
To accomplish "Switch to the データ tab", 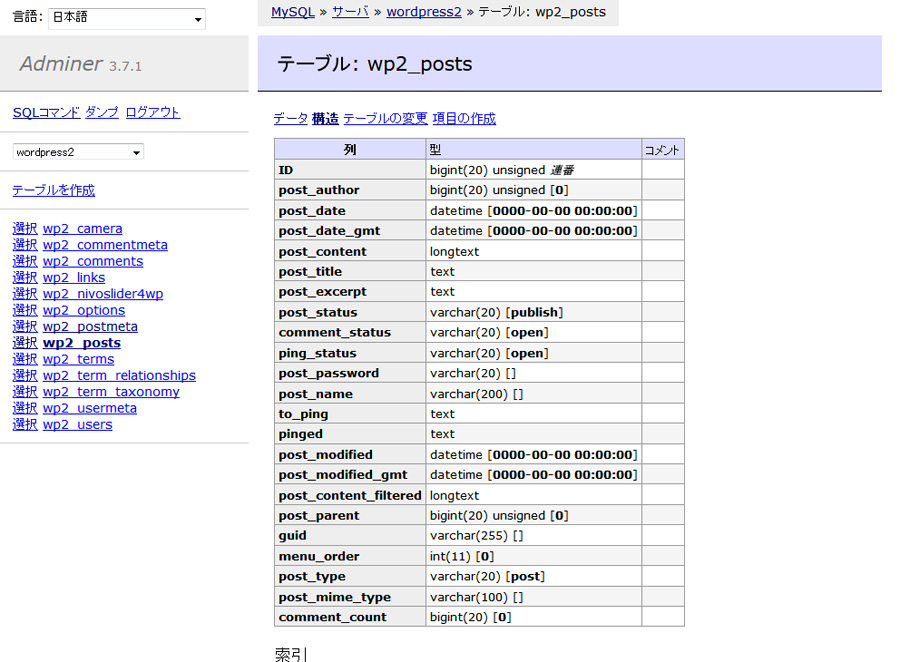I will (290, 118).
